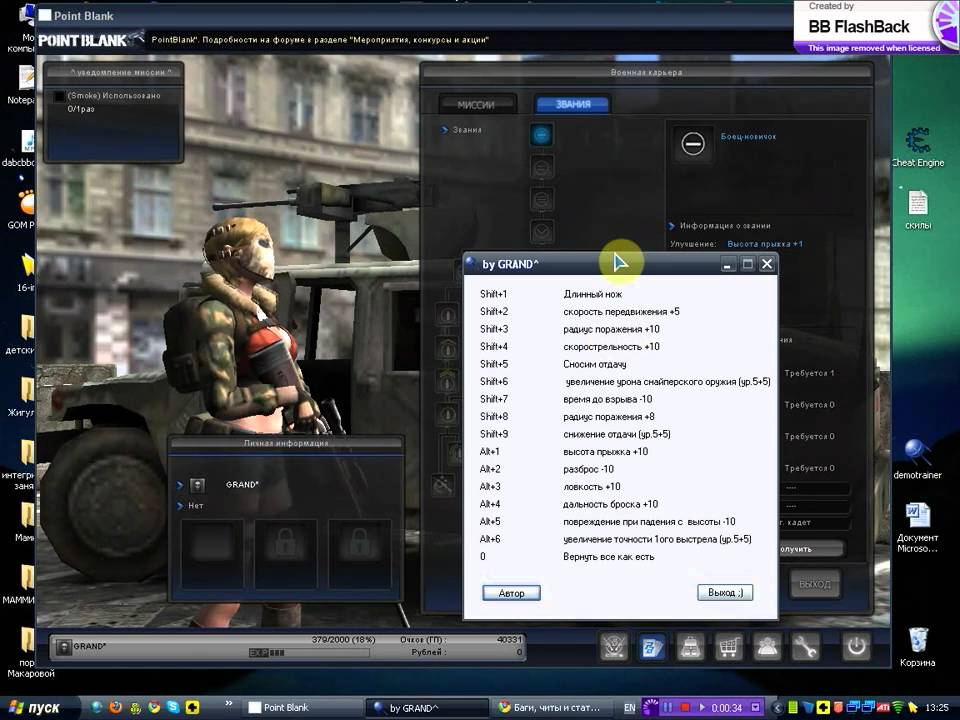Open the shop cart icon
This screenshot has height=720, width=960.
coord(729,647)
